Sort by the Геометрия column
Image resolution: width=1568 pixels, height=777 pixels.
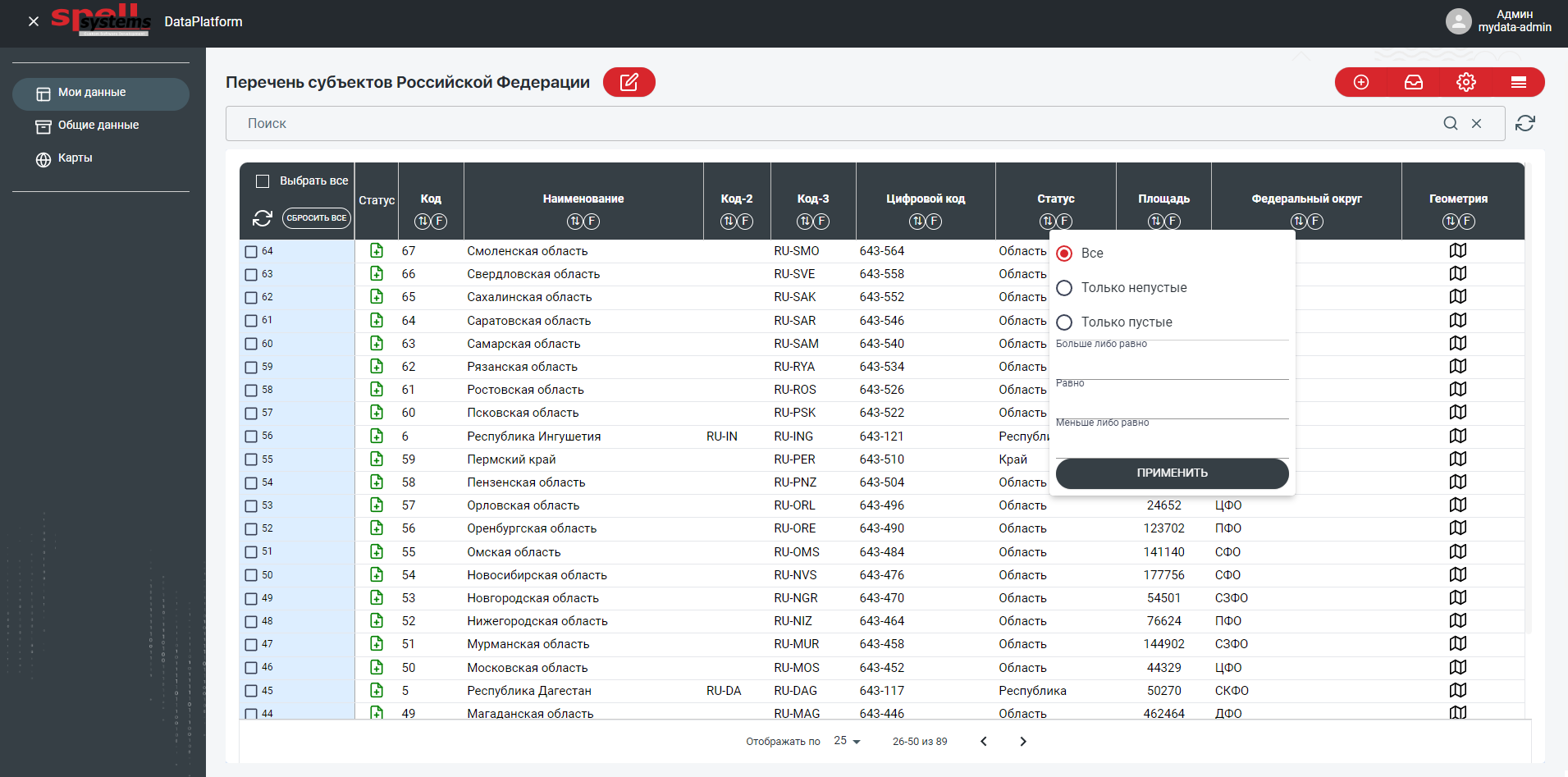tap(1451, 221)
